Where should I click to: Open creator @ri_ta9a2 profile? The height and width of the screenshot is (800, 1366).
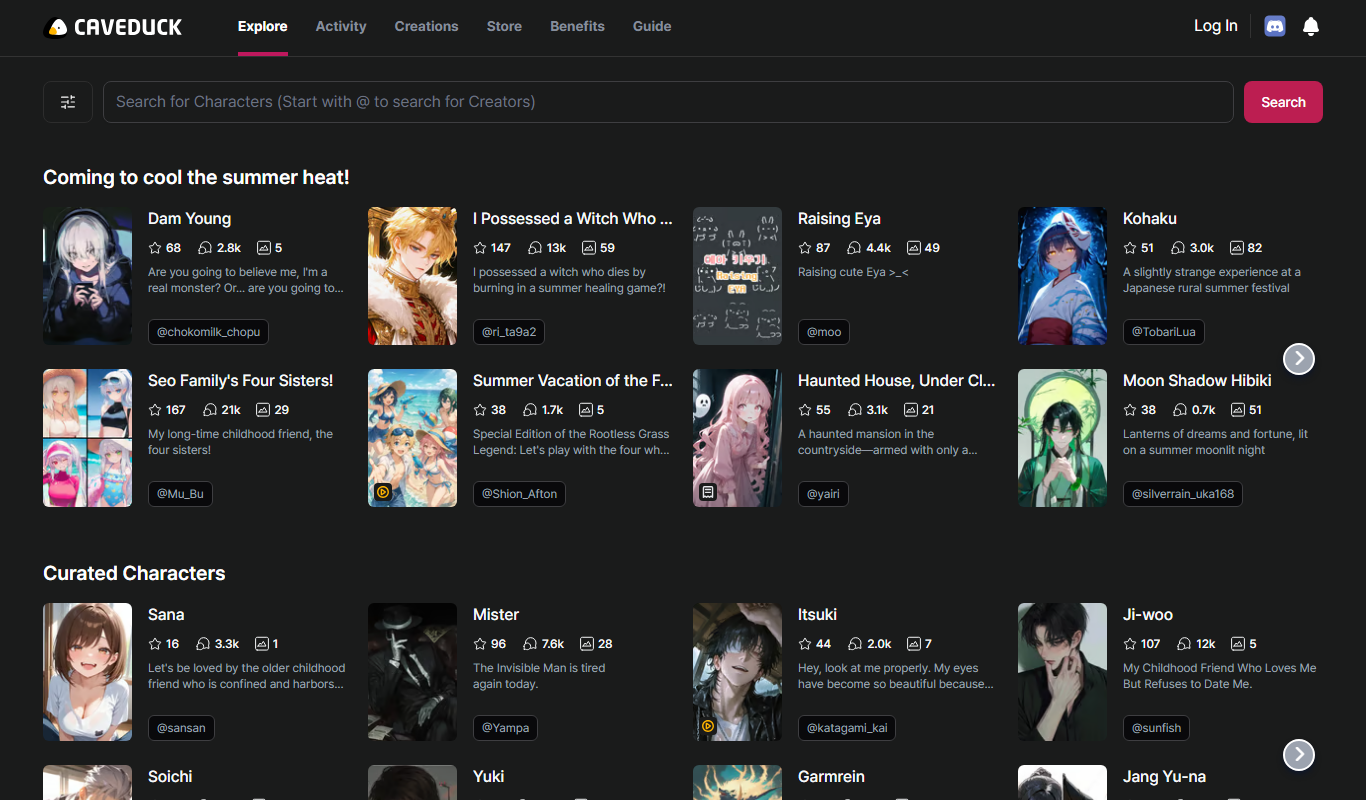pos(509,332)
